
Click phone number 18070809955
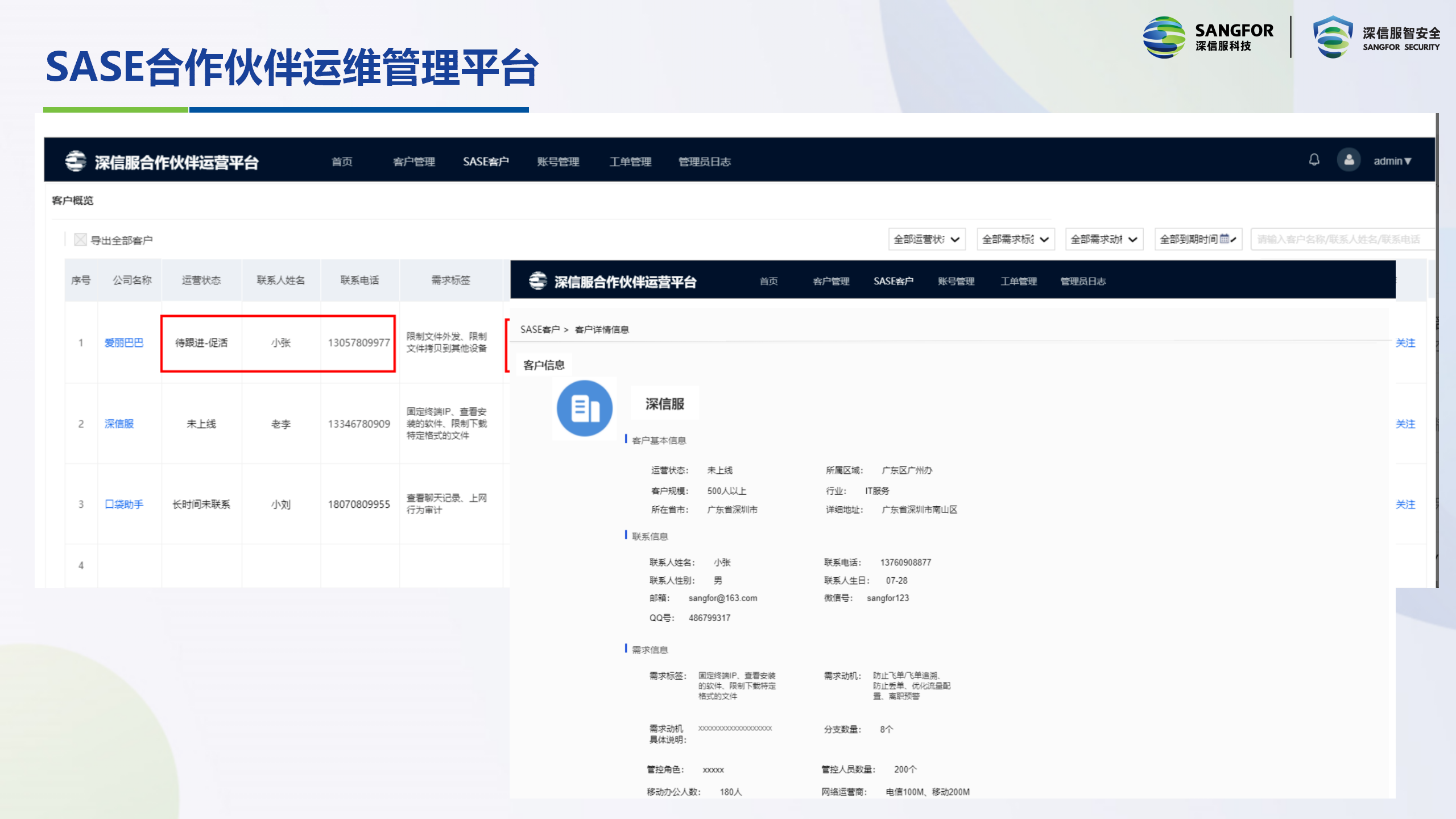coord(359,504)
